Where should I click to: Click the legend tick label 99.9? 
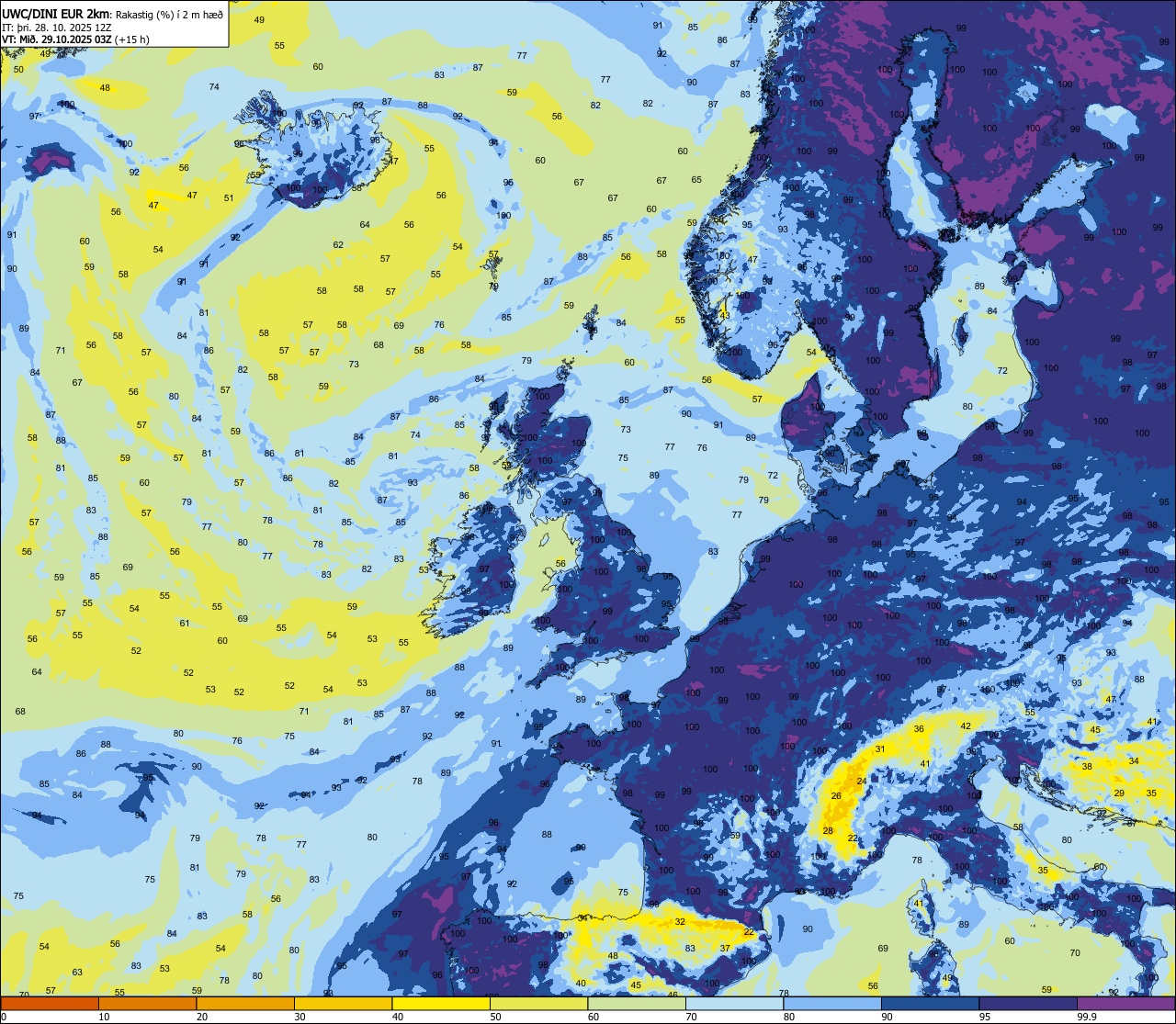point(1088,1017)
